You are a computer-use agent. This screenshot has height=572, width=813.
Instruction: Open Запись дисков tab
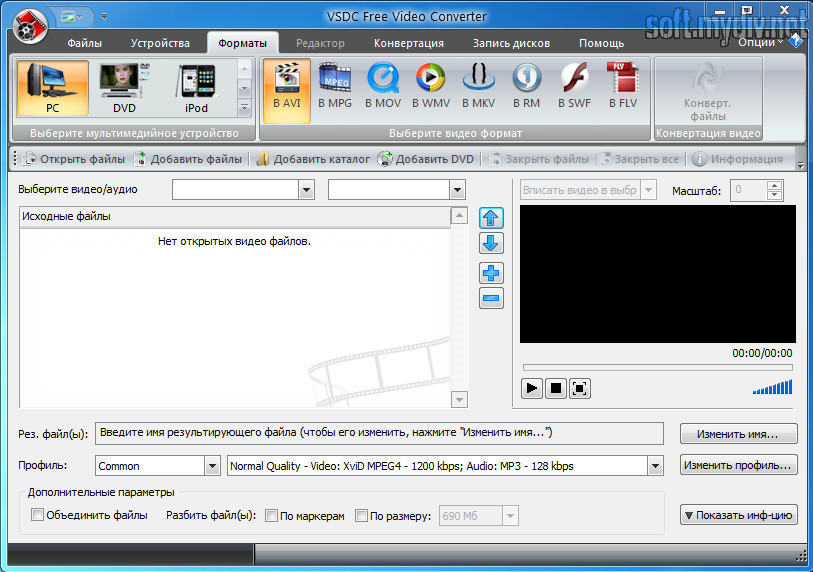[511, 43]
